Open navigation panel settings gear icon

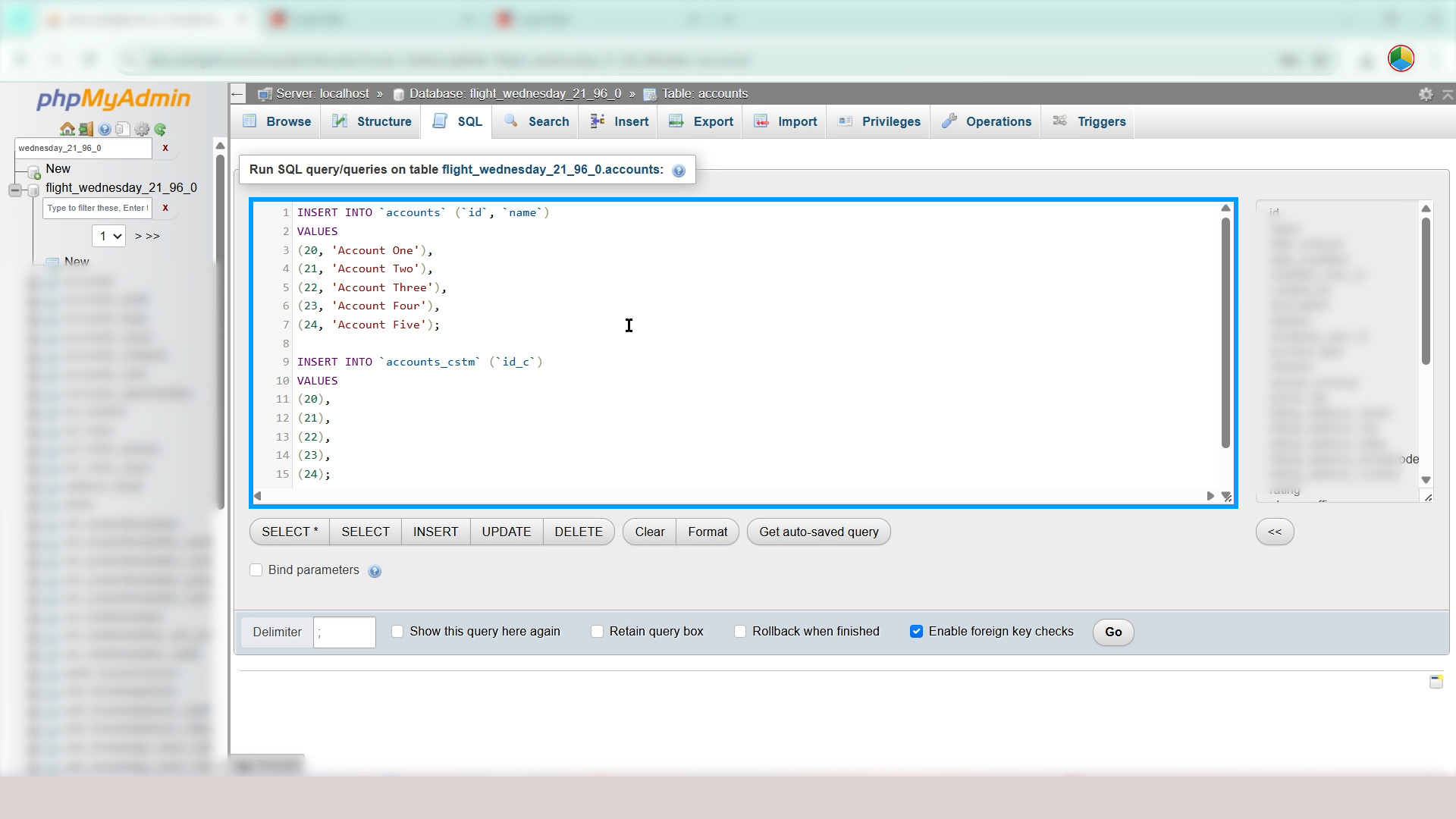[x=142, y=129]
